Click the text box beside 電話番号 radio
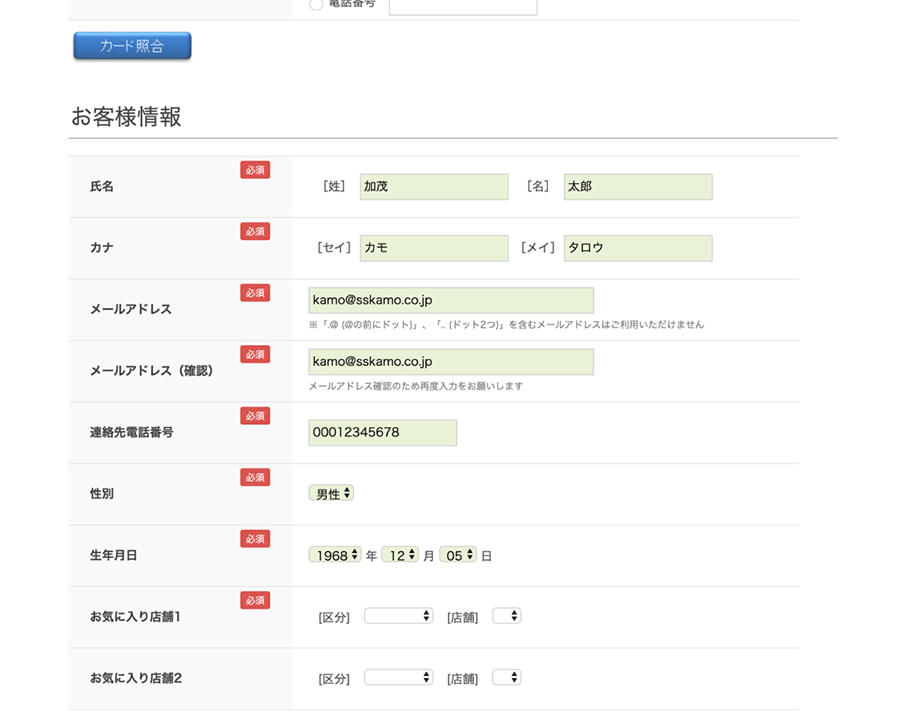900x711 pixels. pyautogui.click(x=463, y=6)
